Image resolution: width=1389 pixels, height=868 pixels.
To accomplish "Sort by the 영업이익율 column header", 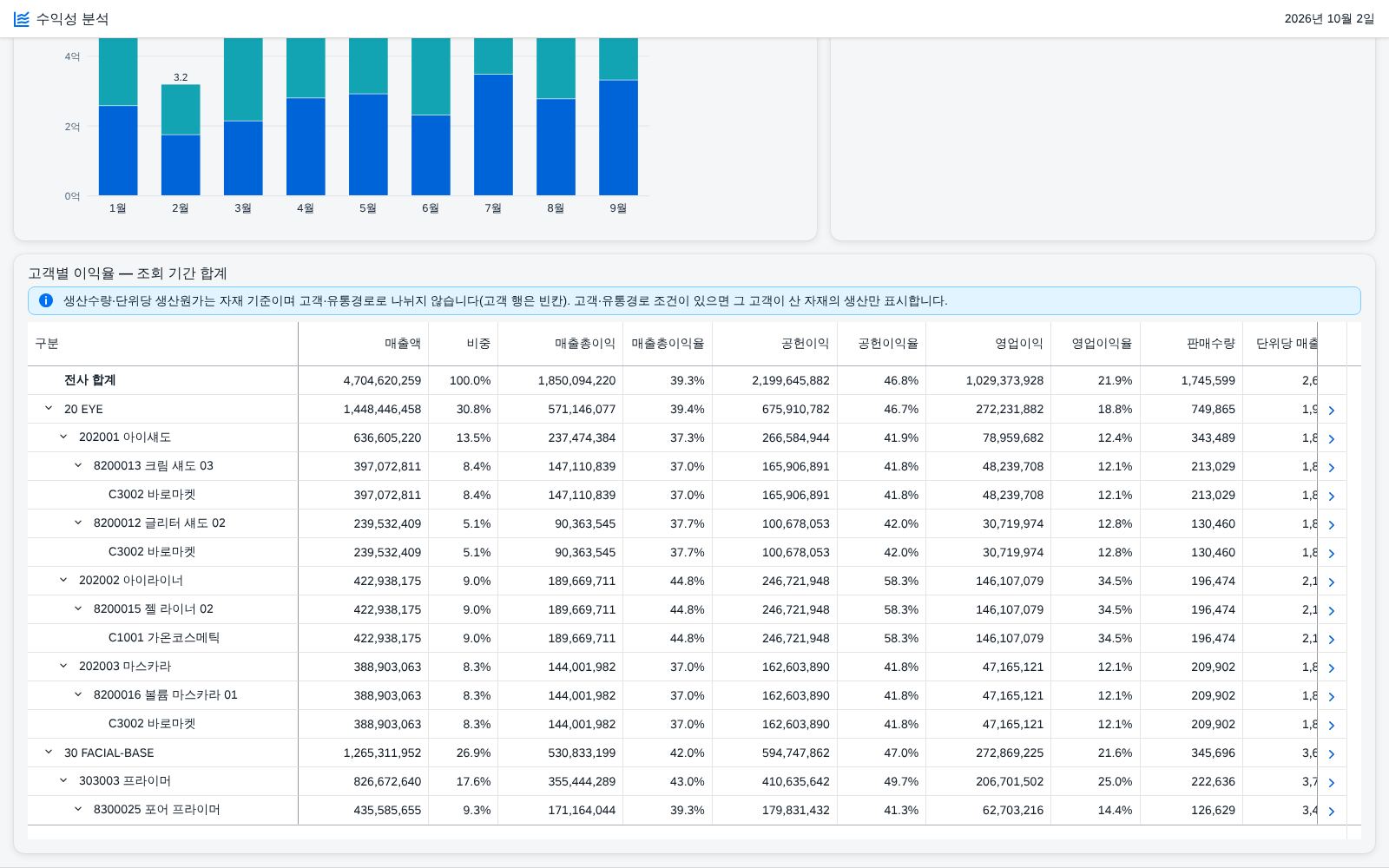I will click(x=1102, y=344).
